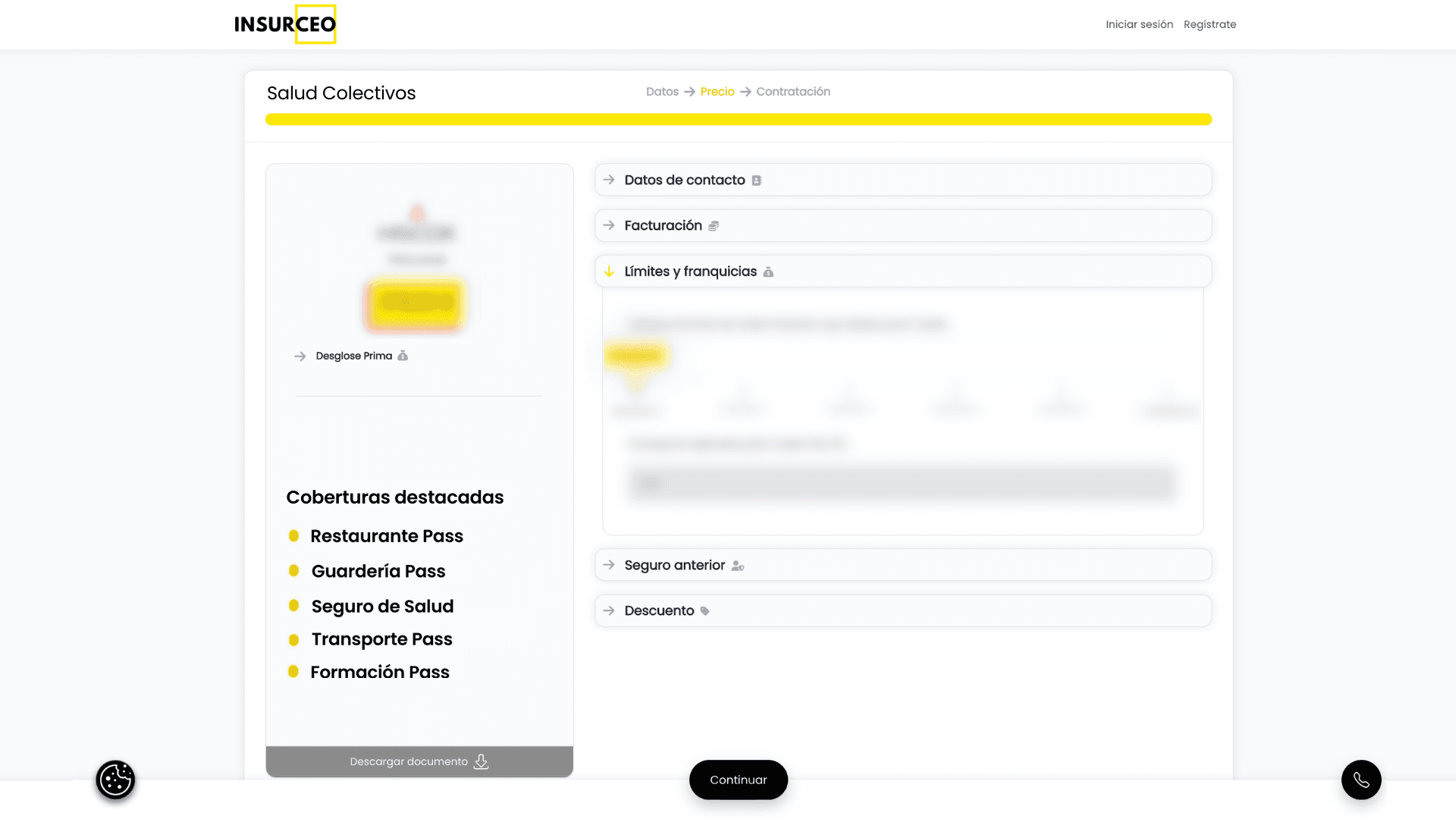Open cookie settings icon

click(x=115, y=780)
